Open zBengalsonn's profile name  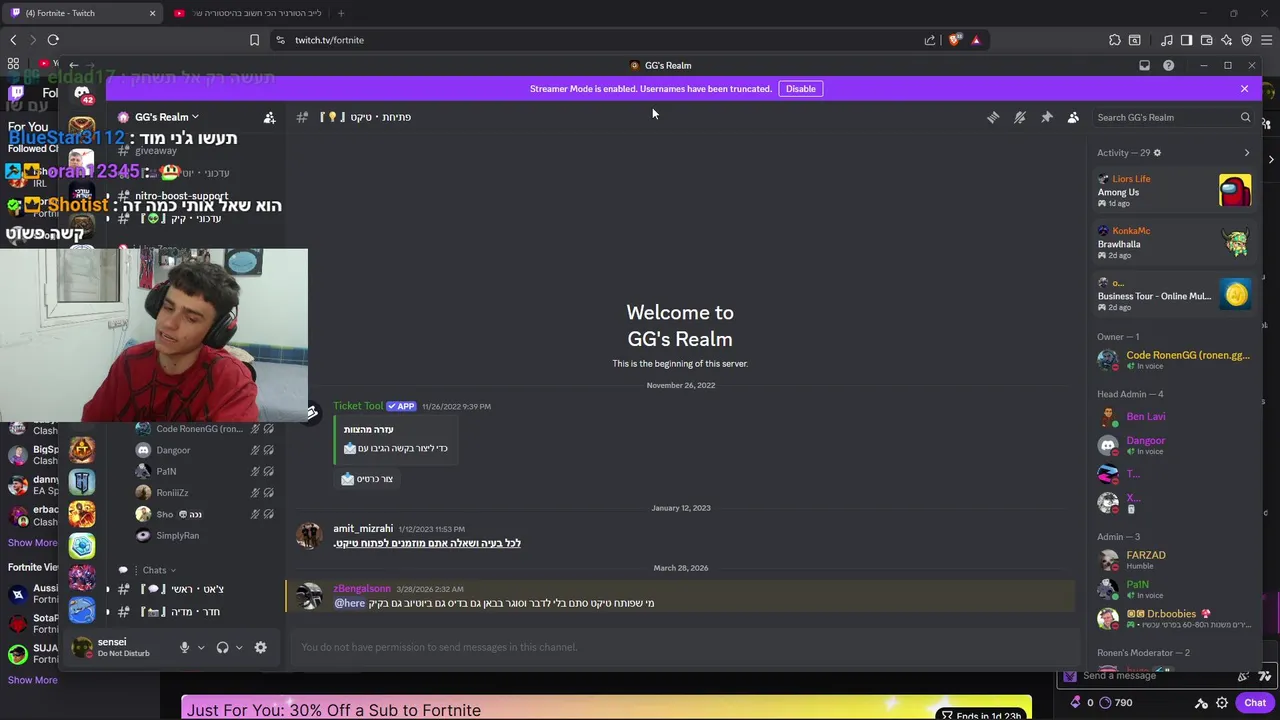[x=362, y=589]
